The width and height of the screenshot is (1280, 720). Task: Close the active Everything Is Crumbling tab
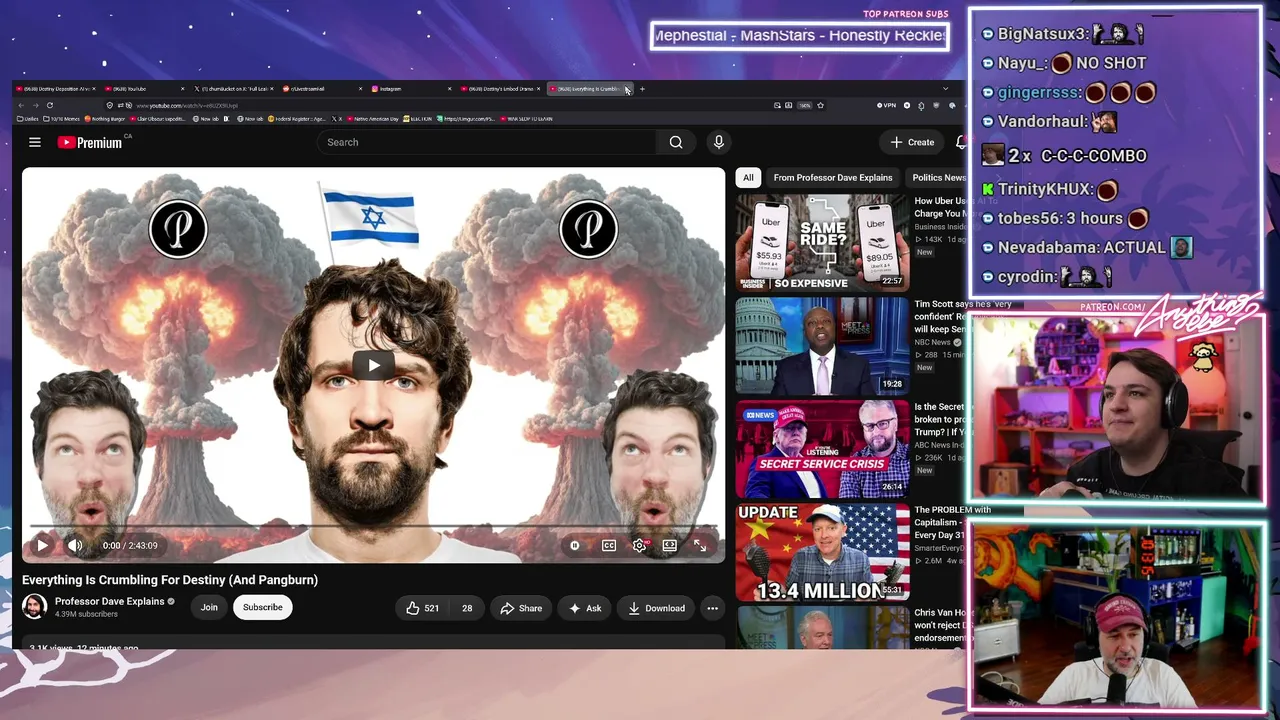coord(627,89)
